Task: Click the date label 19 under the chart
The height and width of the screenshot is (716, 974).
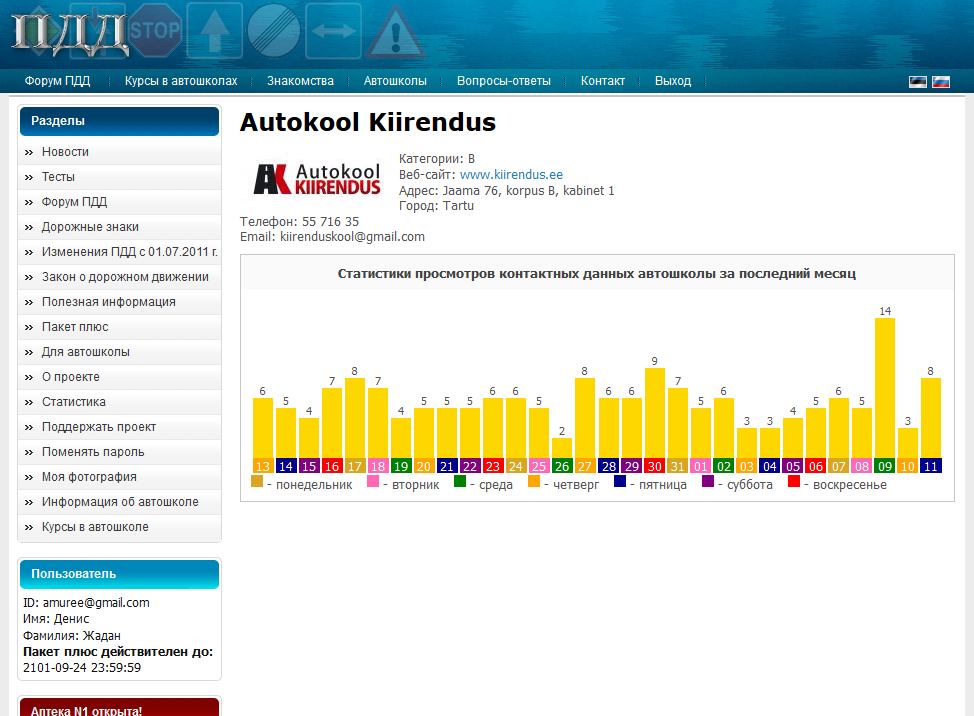Action: click(401, 466)
